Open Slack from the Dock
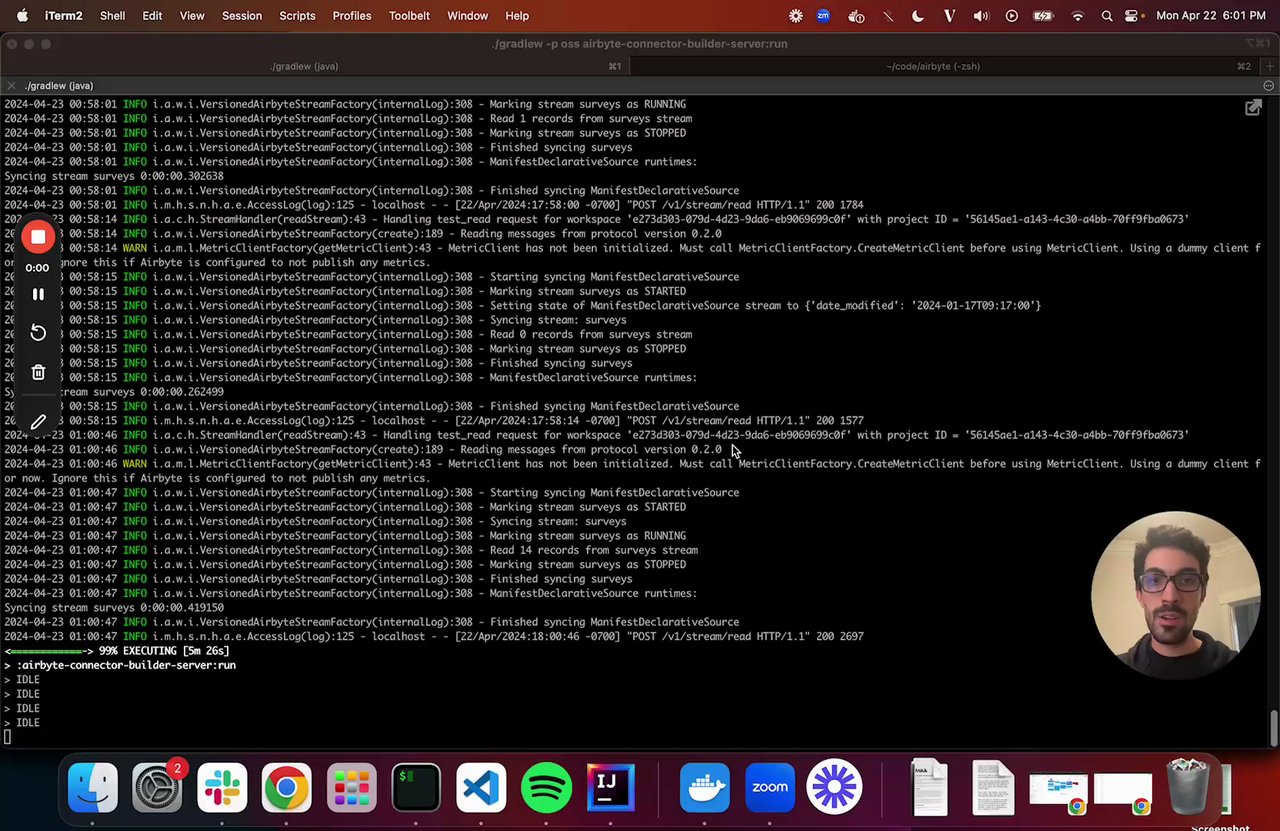The width and height of the screenshot is (1280, 831). [x=222, y=788]
